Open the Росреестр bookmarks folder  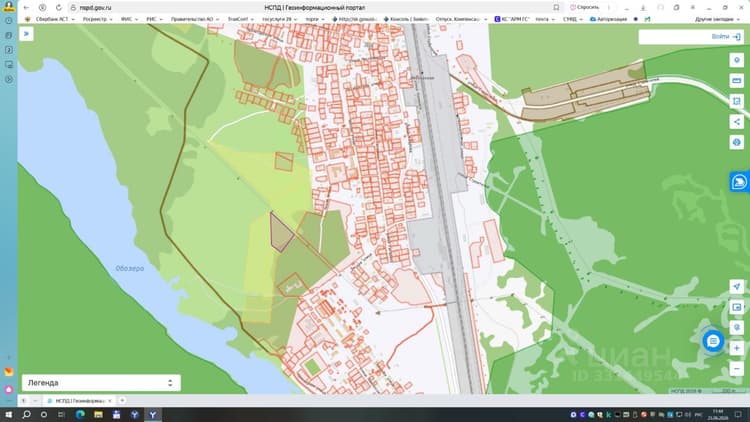point(98,19)
